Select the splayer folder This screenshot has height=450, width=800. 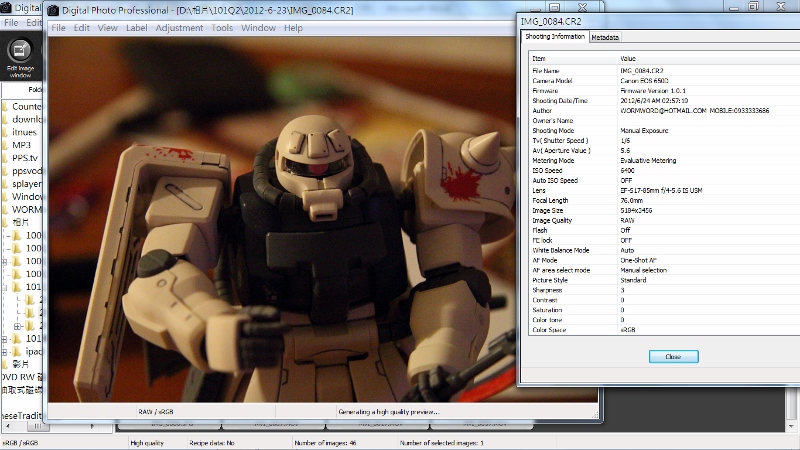pyautogui.click(x=27, y=184)
